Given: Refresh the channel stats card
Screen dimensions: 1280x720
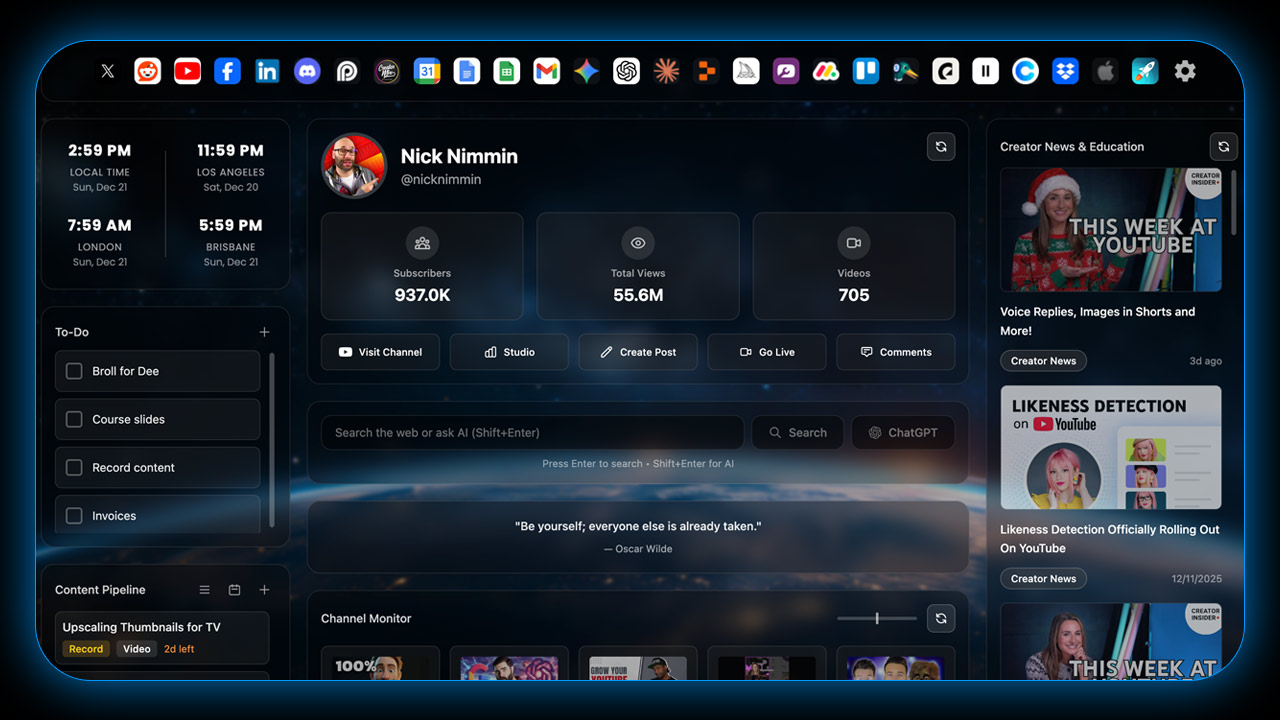Looking at the screenshot, I should tap(941, 147).
